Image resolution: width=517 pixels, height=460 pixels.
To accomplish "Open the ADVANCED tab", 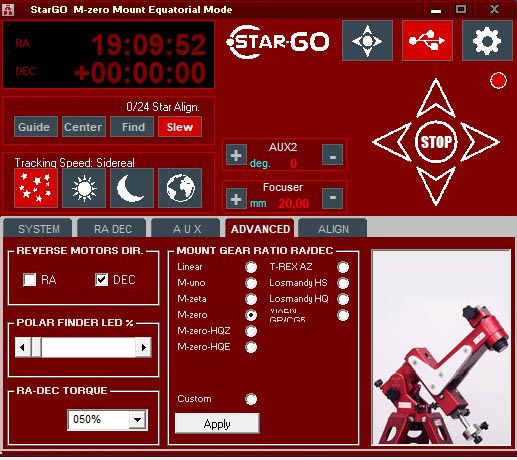I will point(260,229).
